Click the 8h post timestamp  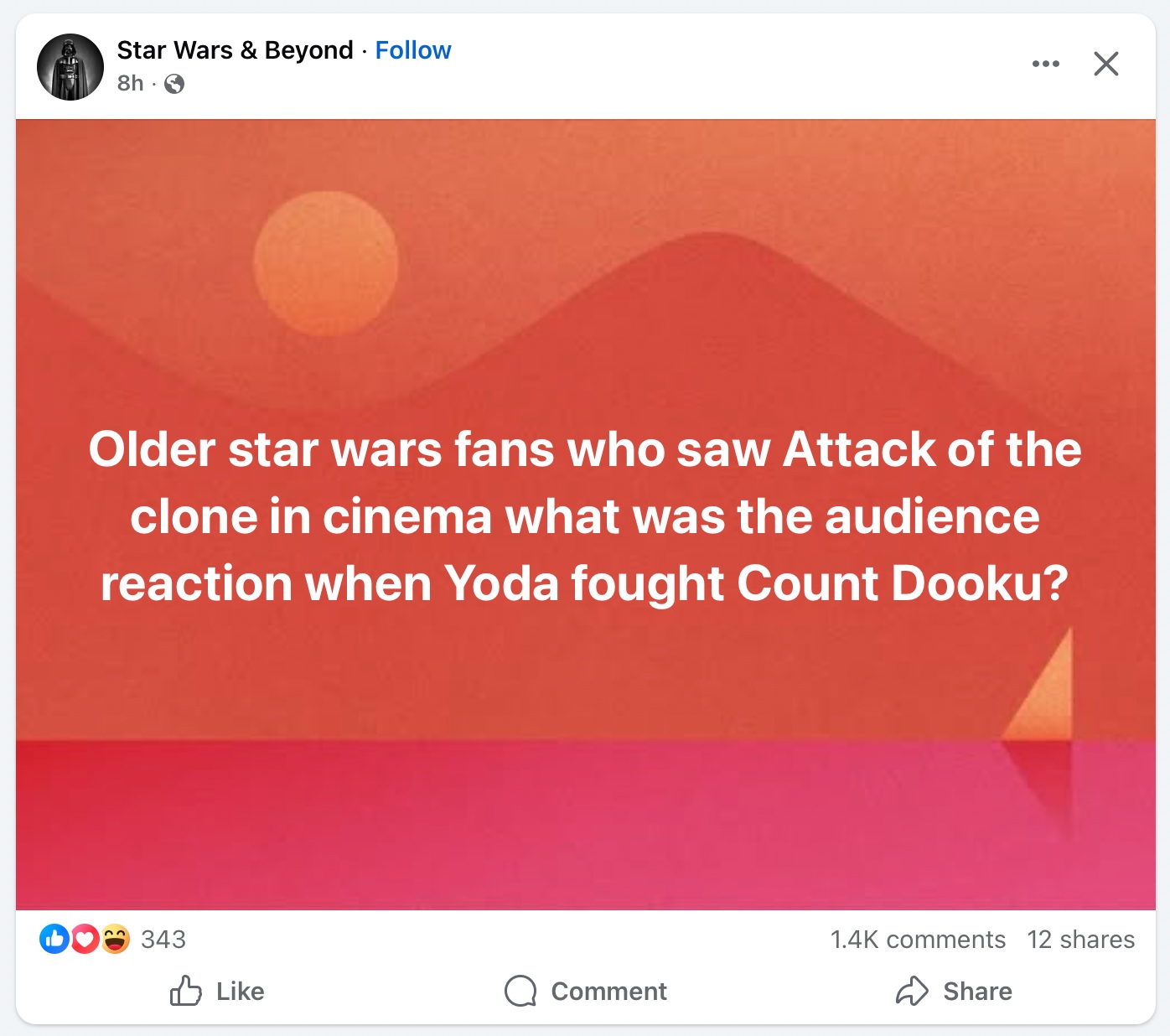[x=130, y=83]
